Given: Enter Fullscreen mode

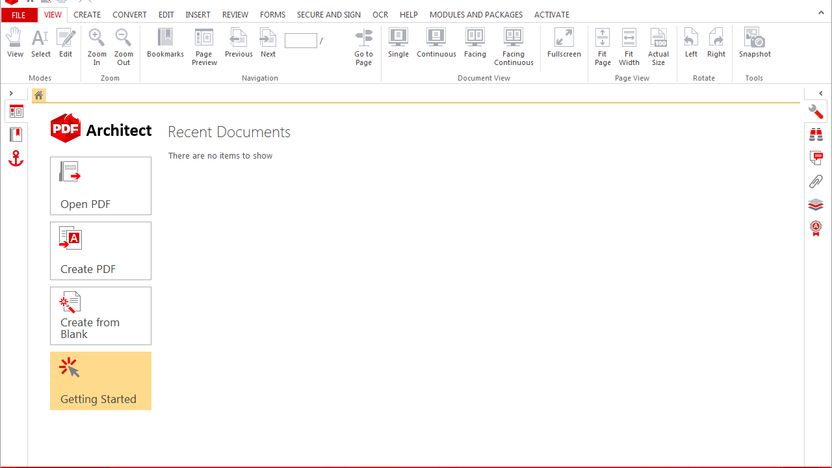Looking at the screenshot, I should click(564, 43).
